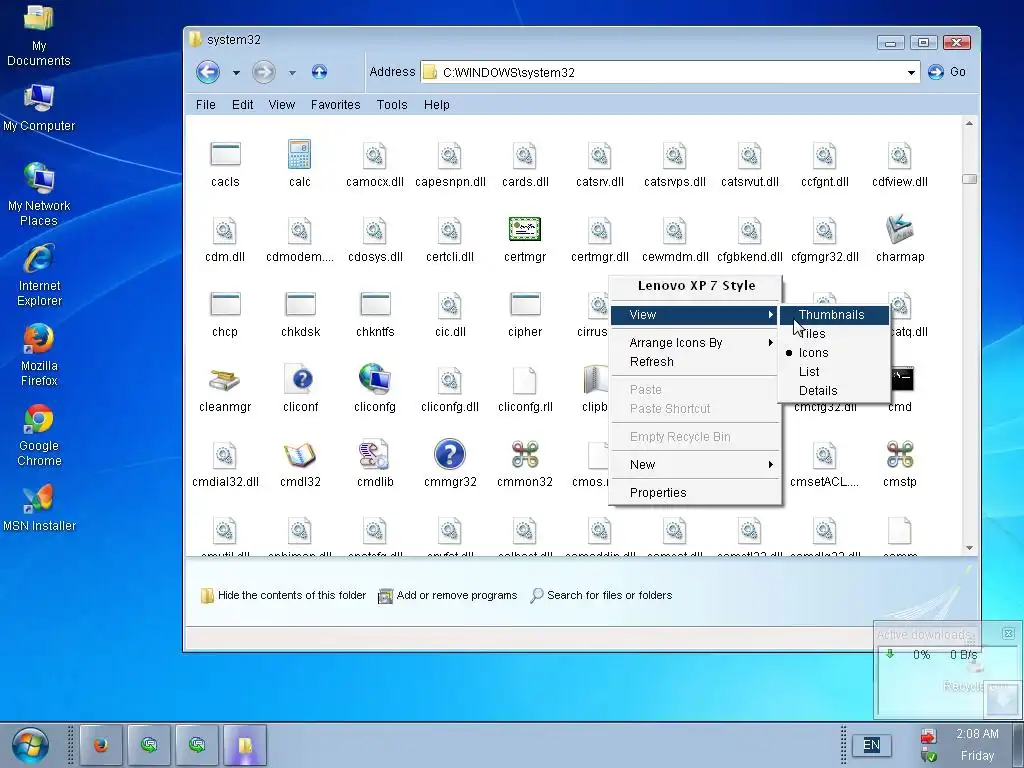Click the cleanmgr disk cleanup icon
The width and height of the screenshot is (1024, 768).
point(225,379)
